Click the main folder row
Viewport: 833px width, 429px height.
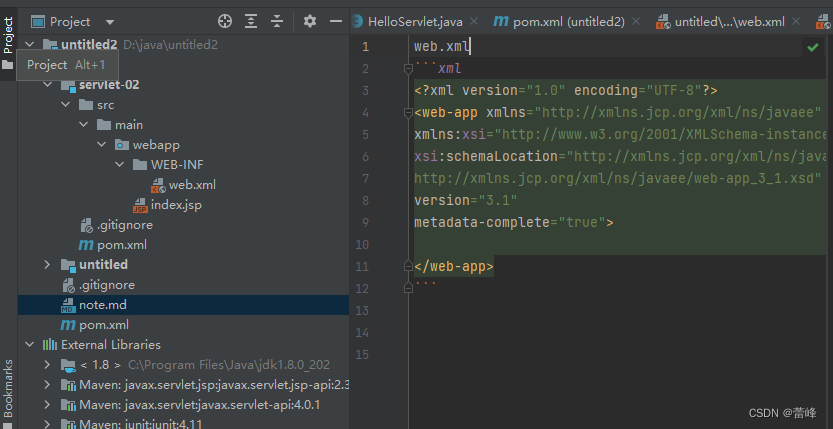[x=183, y=125]
